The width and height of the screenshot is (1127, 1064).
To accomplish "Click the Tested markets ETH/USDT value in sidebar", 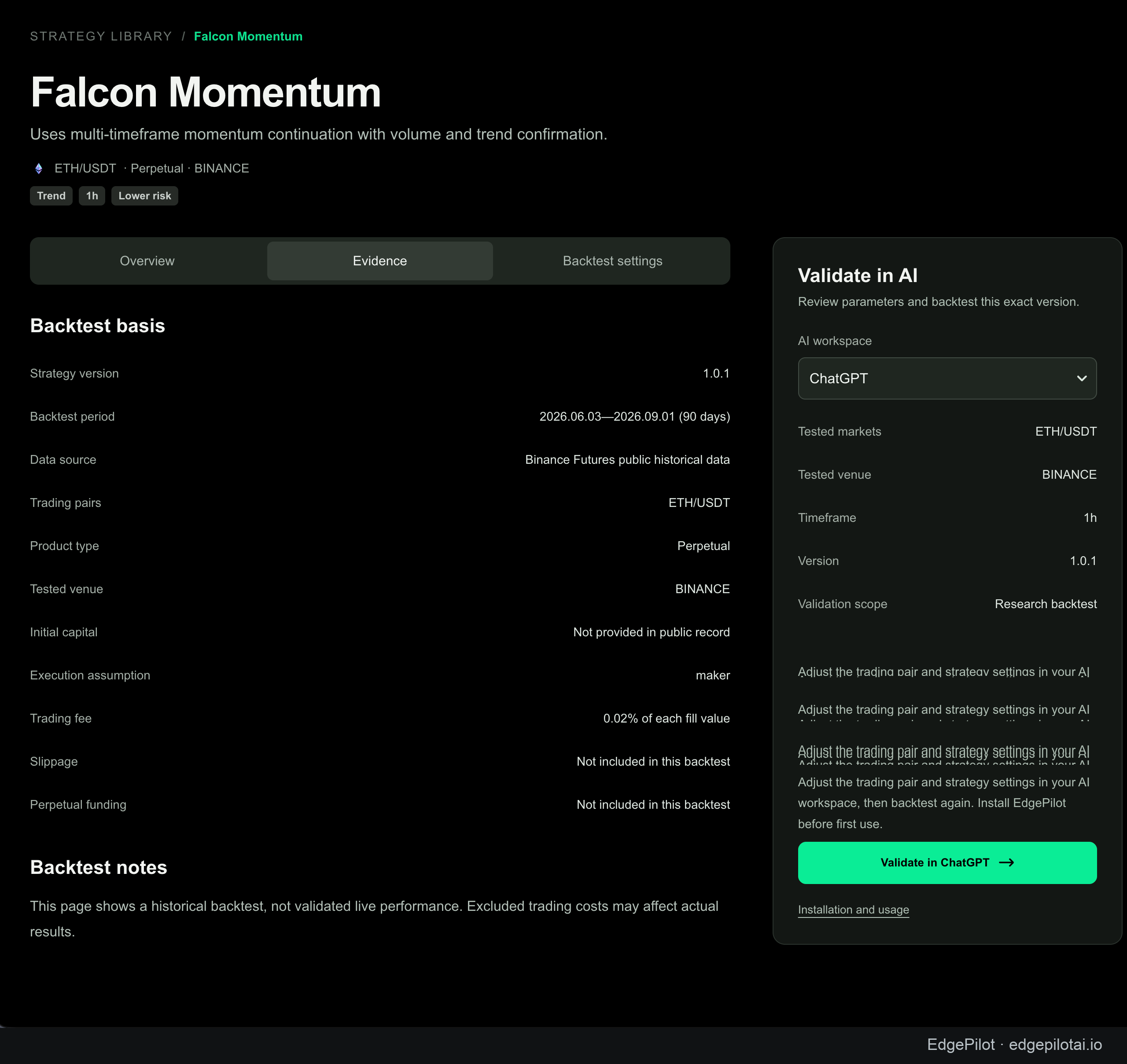I will click(x=1066, y=431).
